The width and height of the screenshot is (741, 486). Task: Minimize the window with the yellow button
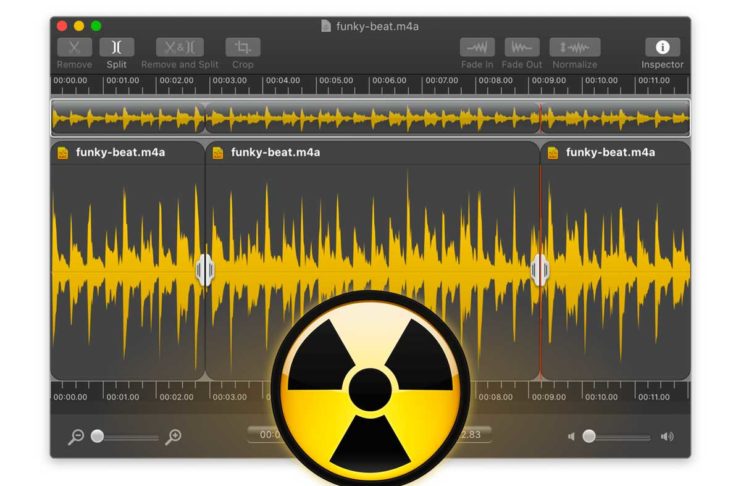pyautogui.click(x=79, y=26)
